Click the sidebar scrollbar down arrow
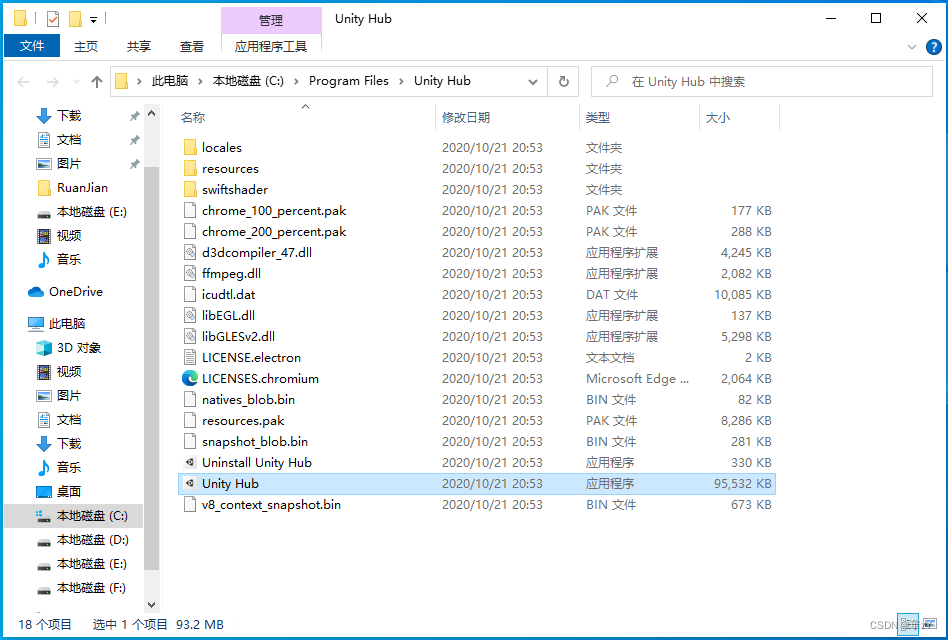 (152, 604)
